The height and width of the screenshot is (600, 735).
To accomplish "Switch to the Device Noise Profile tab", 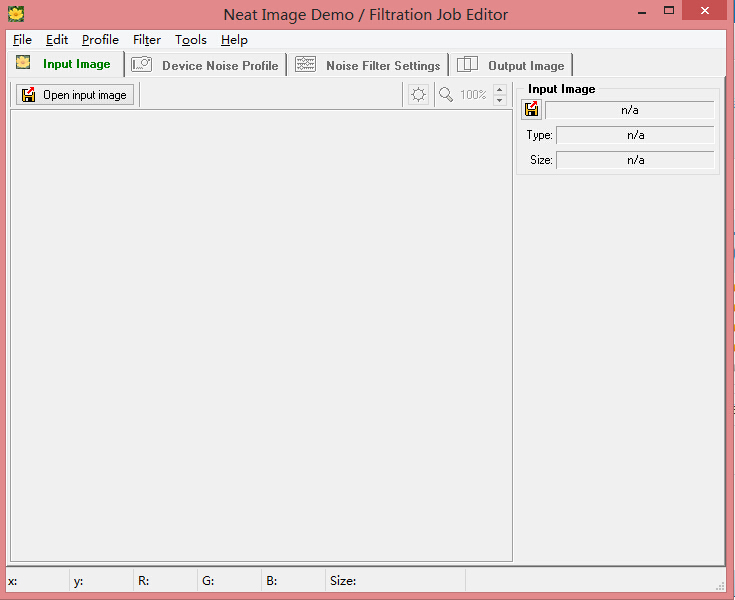I will (205, 65).
